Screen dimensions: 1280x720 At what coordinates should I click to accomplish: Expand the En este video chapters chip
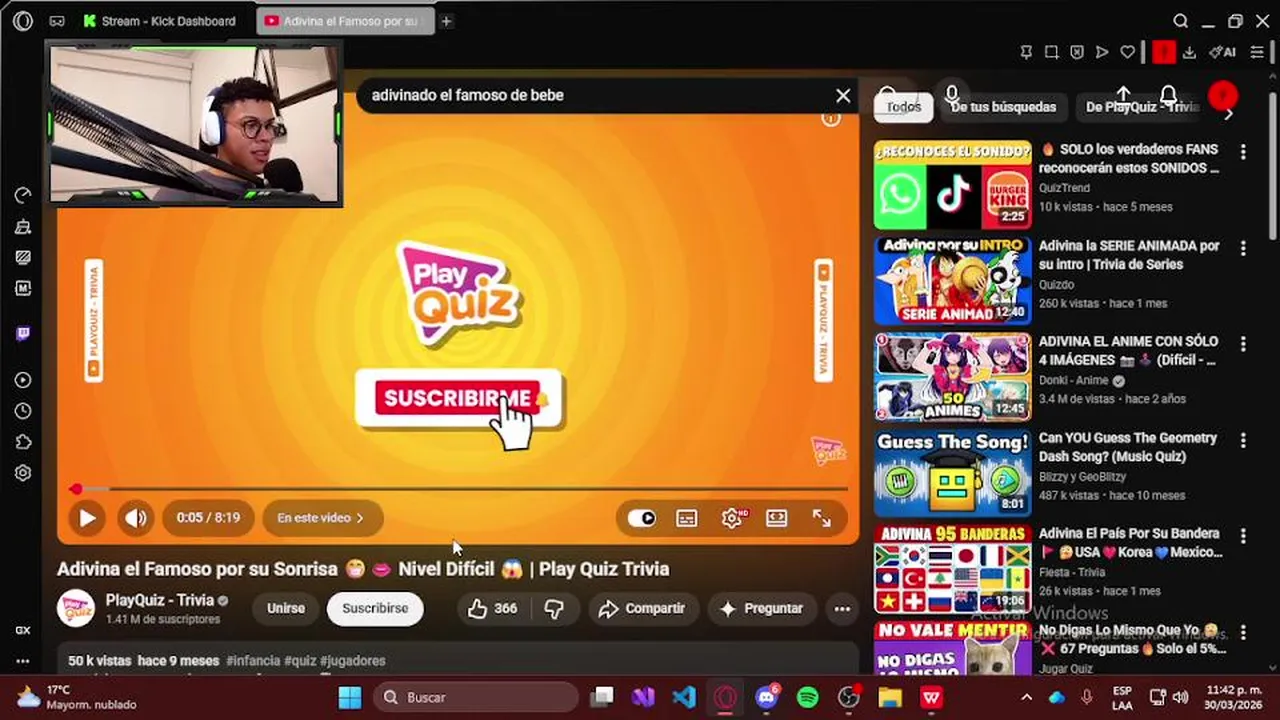[x=322, y=518]
